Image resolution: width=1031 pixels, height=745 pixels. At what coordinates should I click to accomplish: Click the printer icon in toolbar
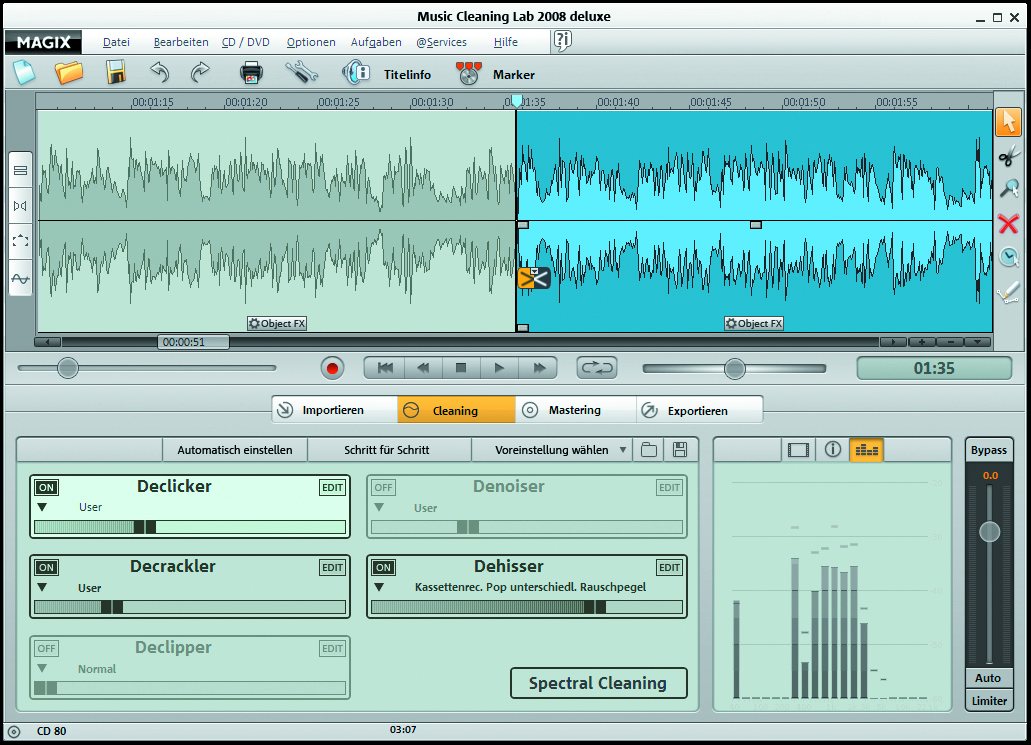[251, 73]
